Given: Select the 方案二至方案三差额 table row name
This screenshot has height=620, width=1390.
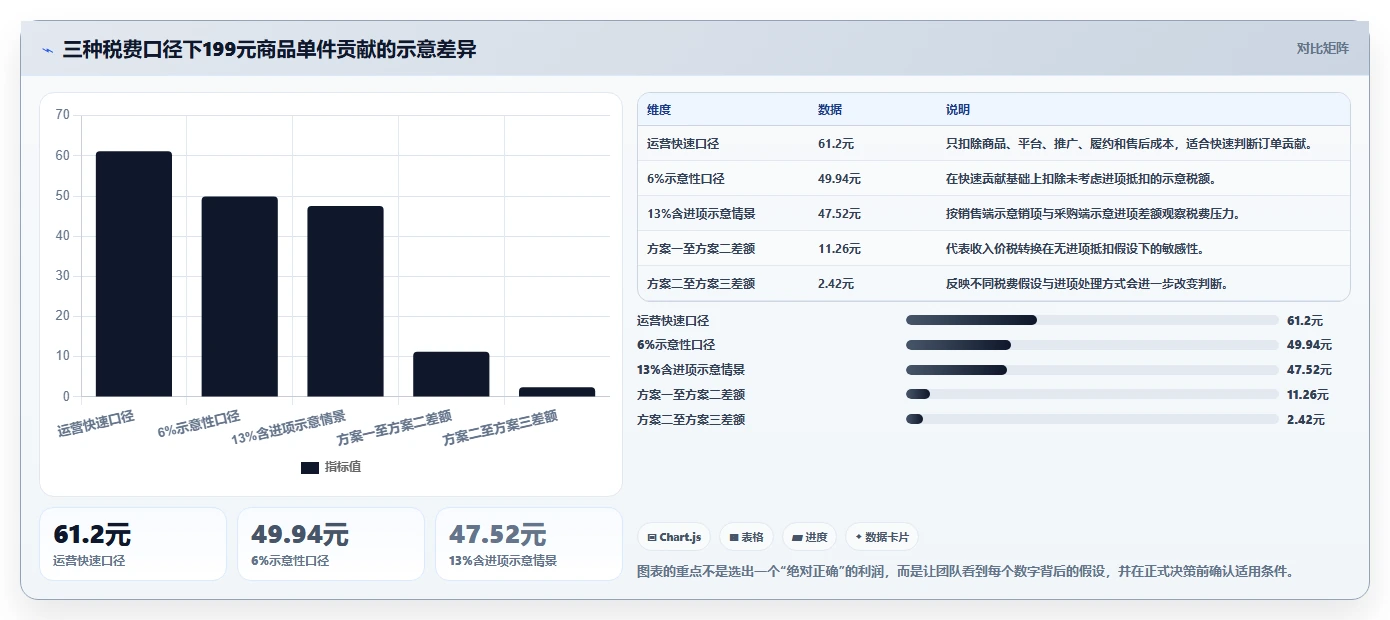Looking at the screenshot, I should coord(701,284).
